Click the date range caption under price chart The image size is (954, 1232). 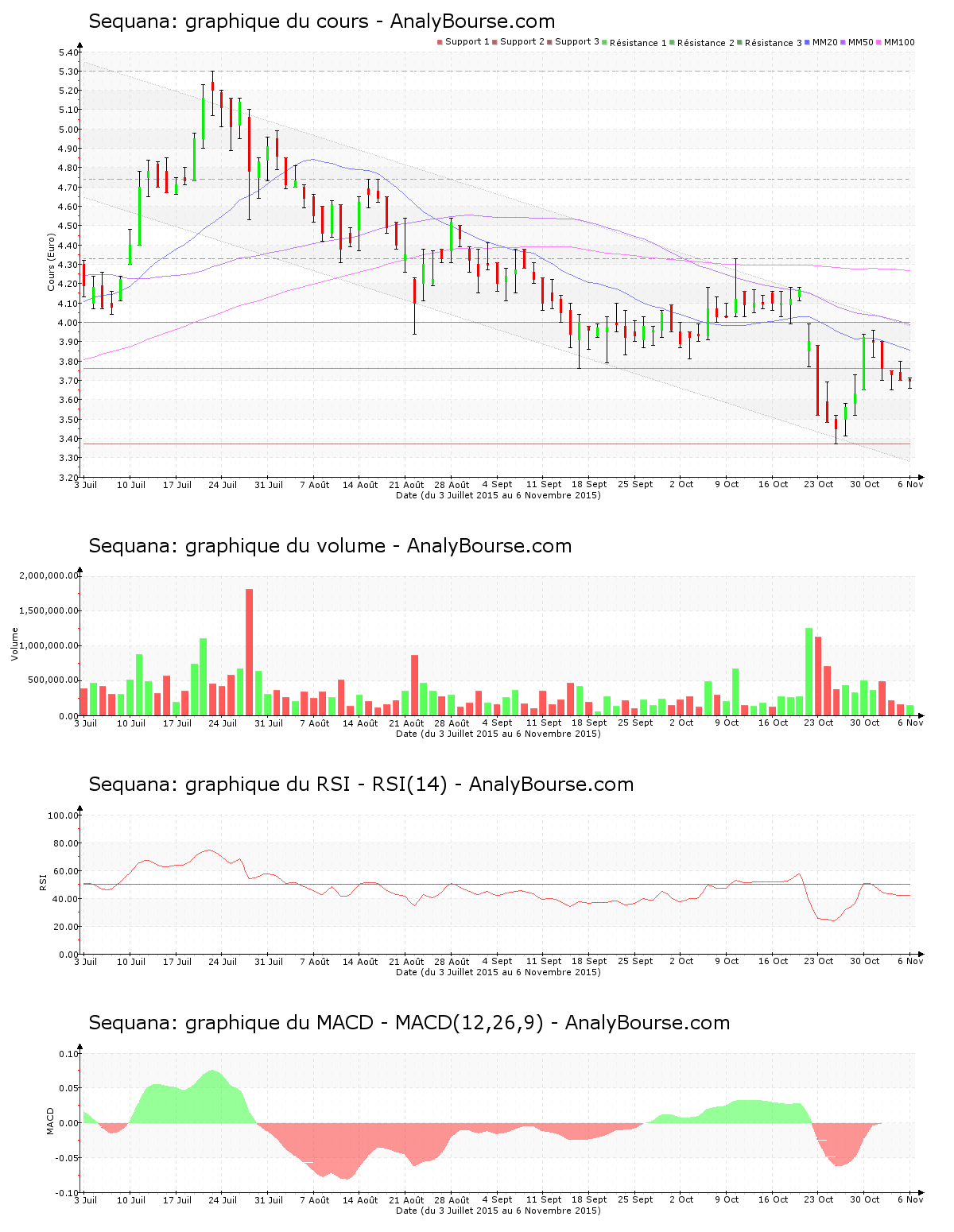point(498,495)
